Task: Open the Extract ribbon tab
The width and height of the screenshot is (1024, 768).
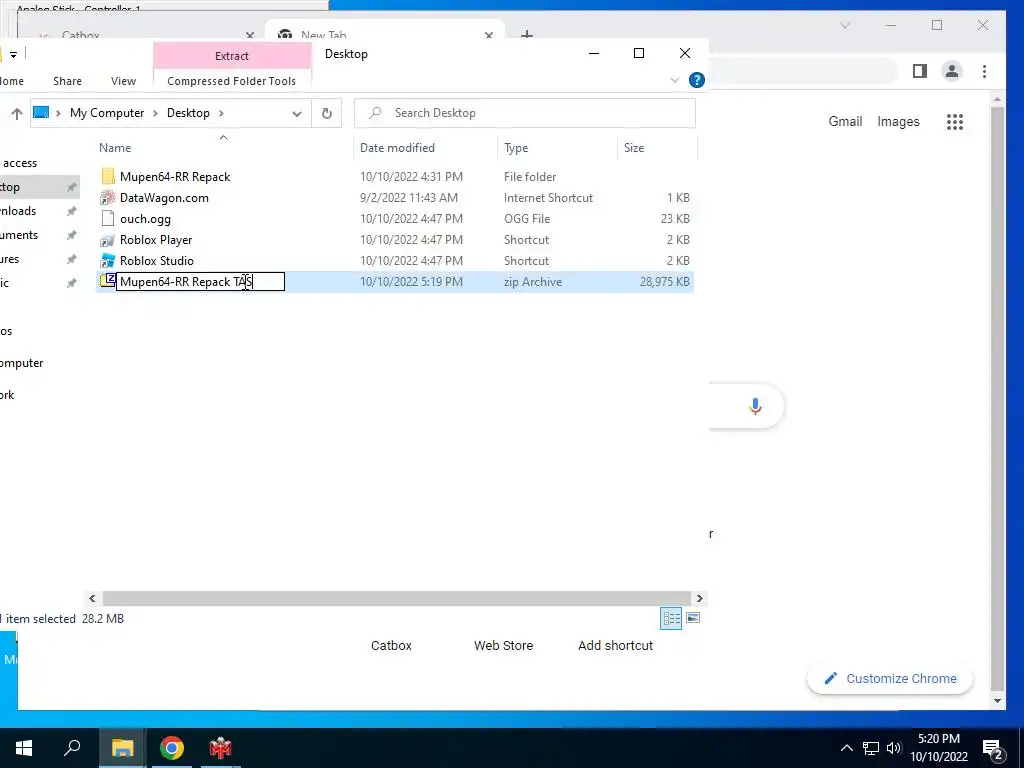Action: pos(232,56)
